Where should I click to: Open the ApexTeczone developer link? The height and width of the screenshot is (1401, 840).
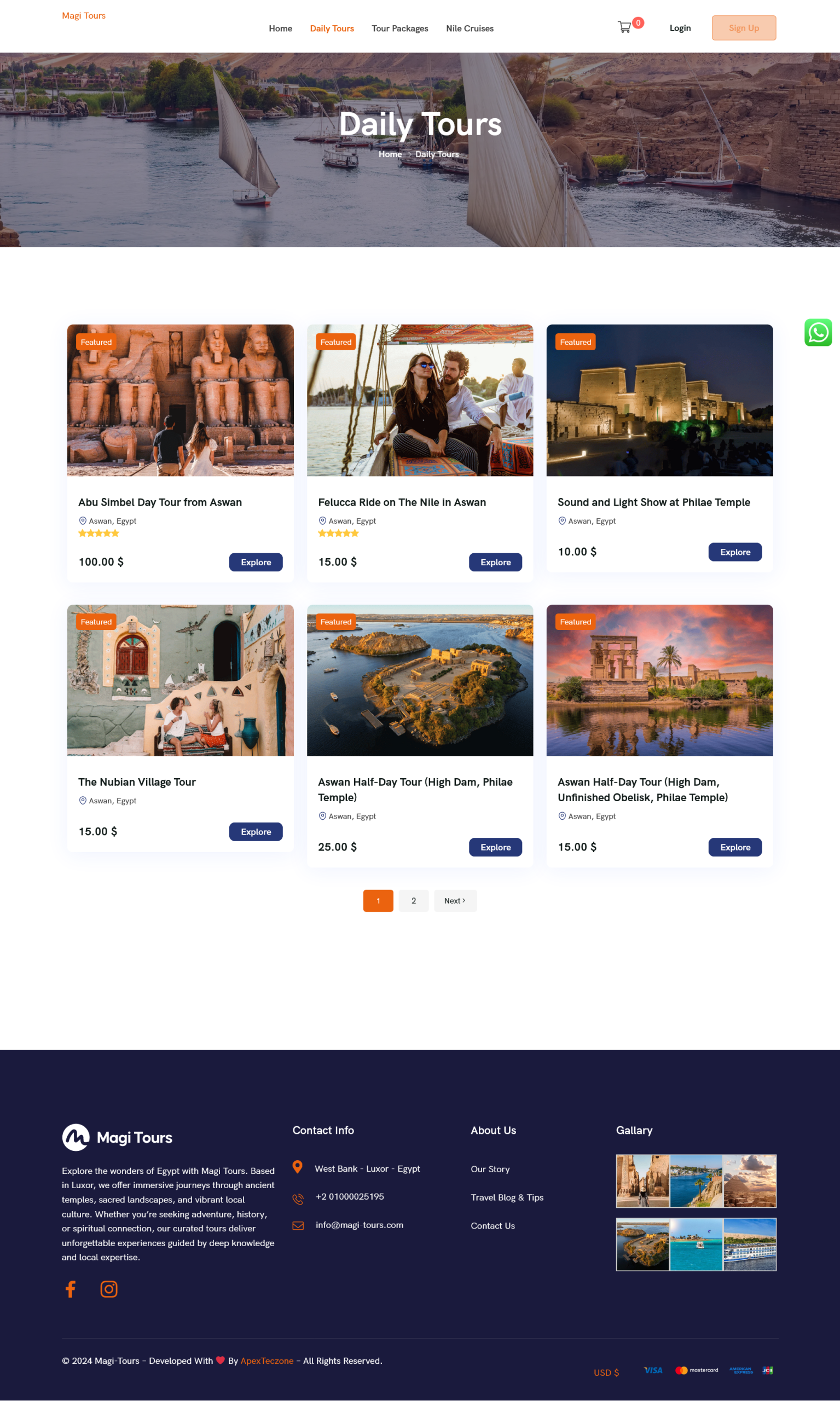267,1361
